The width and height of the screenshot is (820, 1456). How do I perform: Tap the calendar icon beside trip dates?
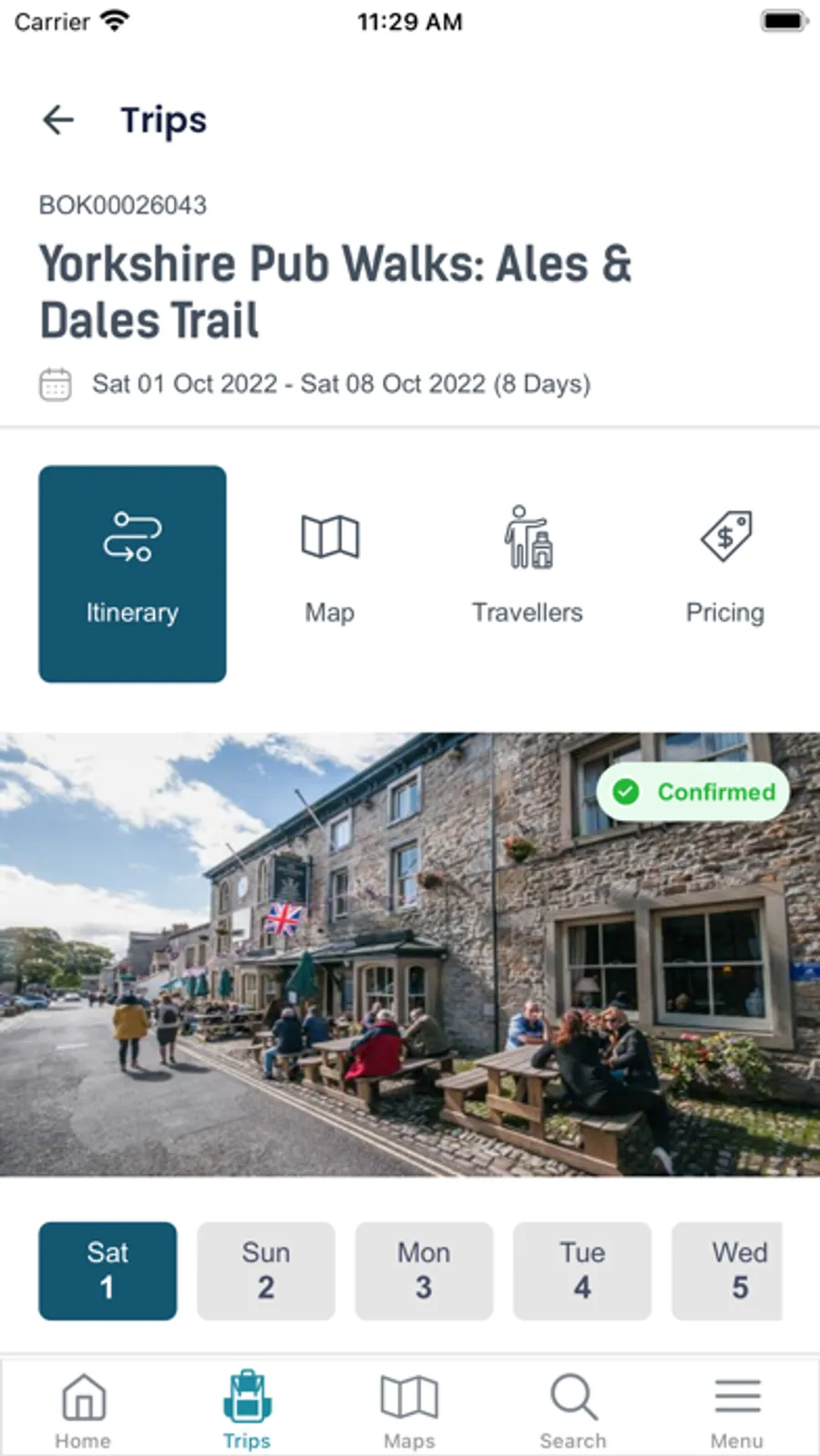pos(56,384)
